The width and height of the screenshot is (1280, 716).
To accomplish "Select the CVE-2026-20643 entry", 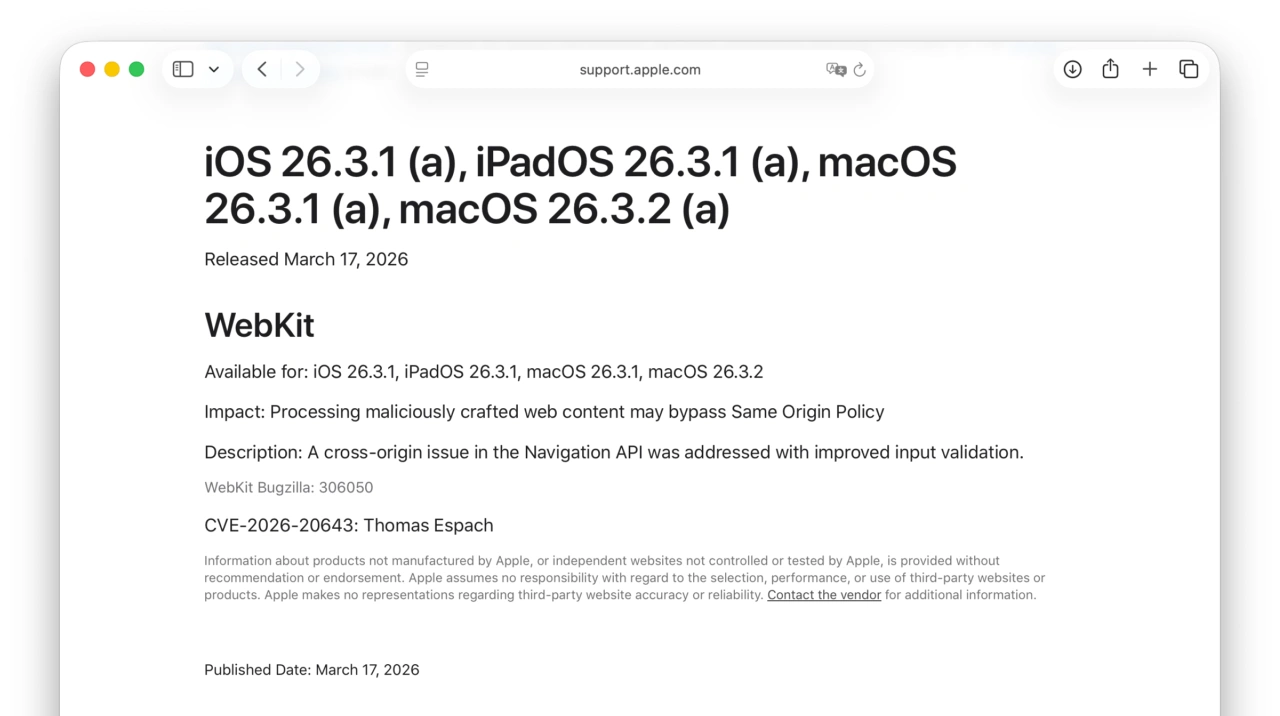I will 348,525.
